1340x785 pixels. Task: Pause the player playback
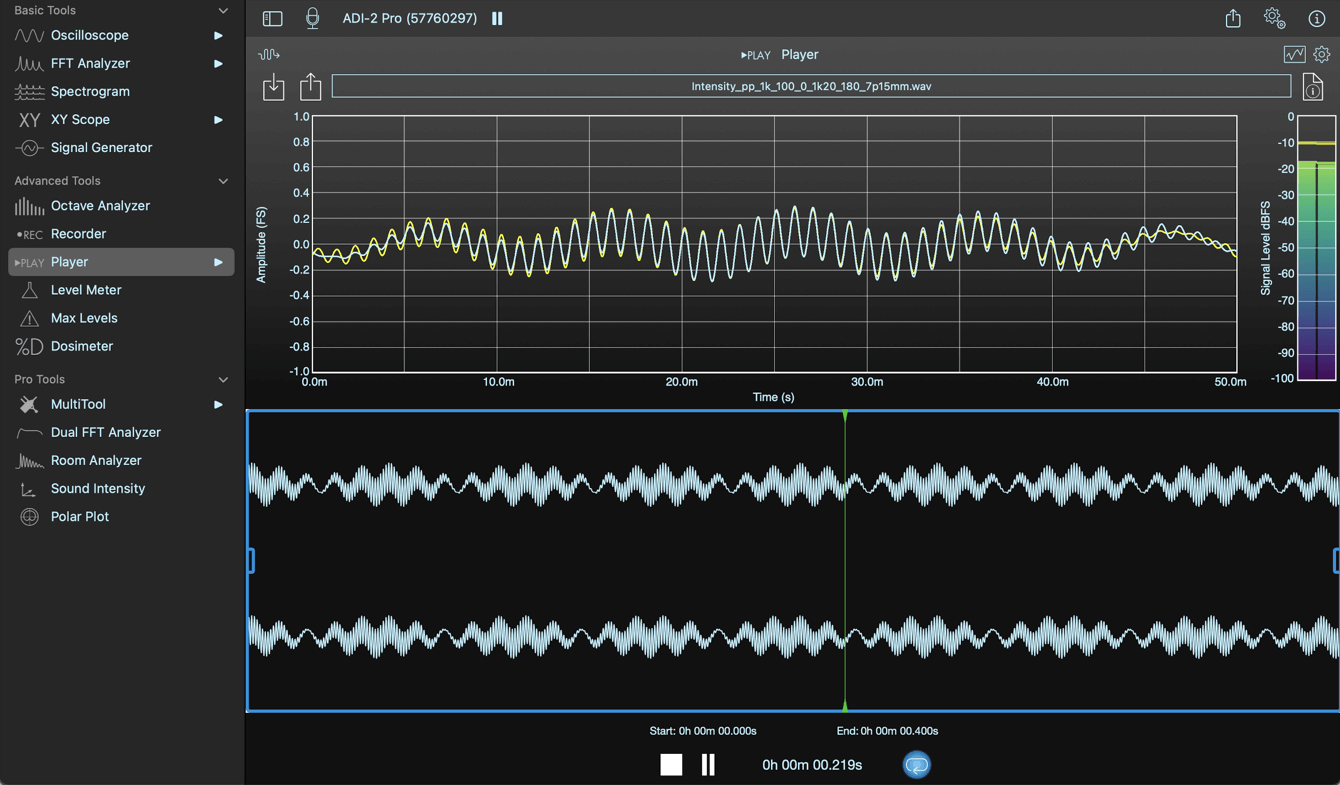[708, 765]
